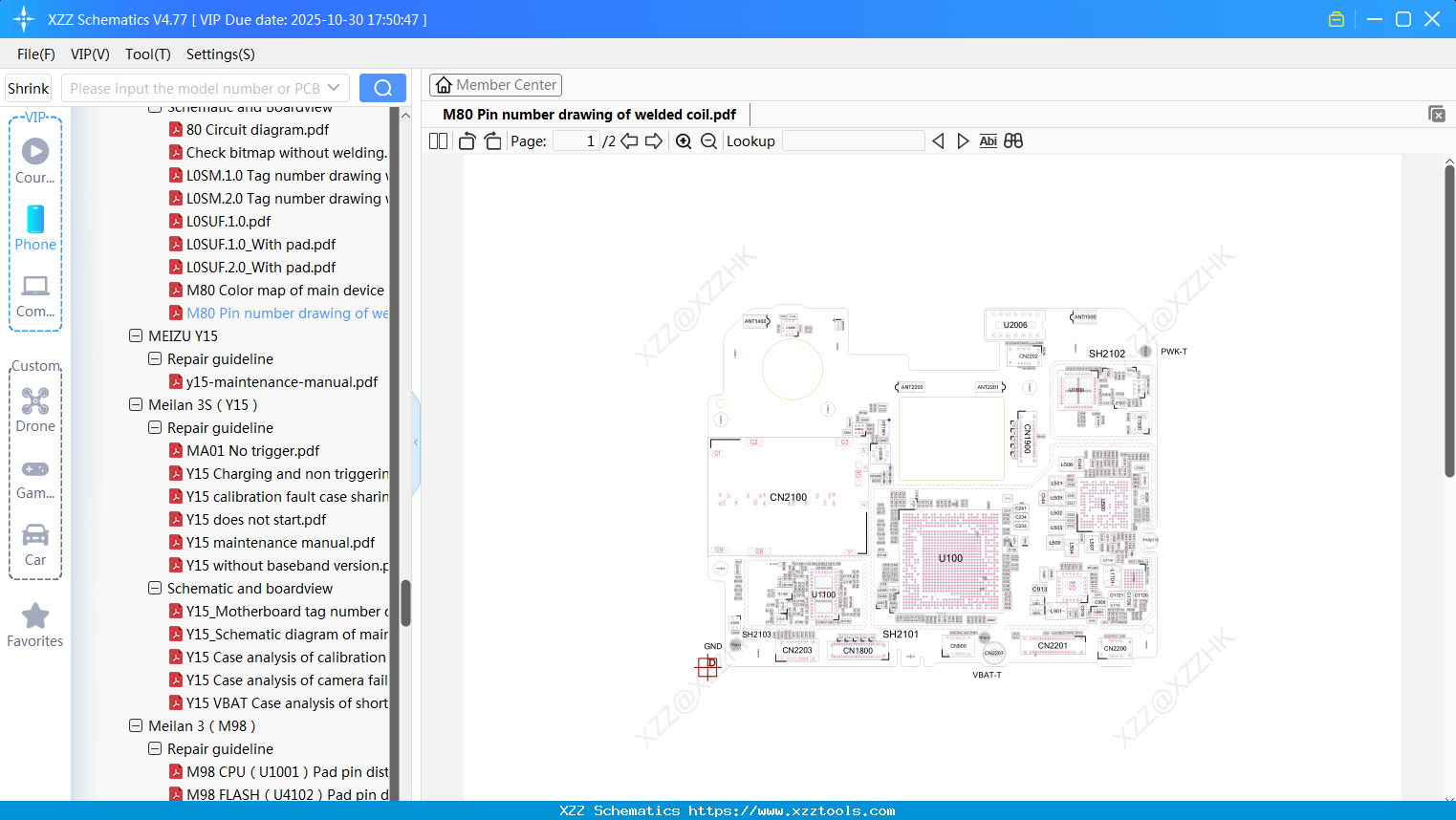This screenshot has width=1456, height=820.
Task: Open the model number dropdown in search bar
Action: click(333, 87)
